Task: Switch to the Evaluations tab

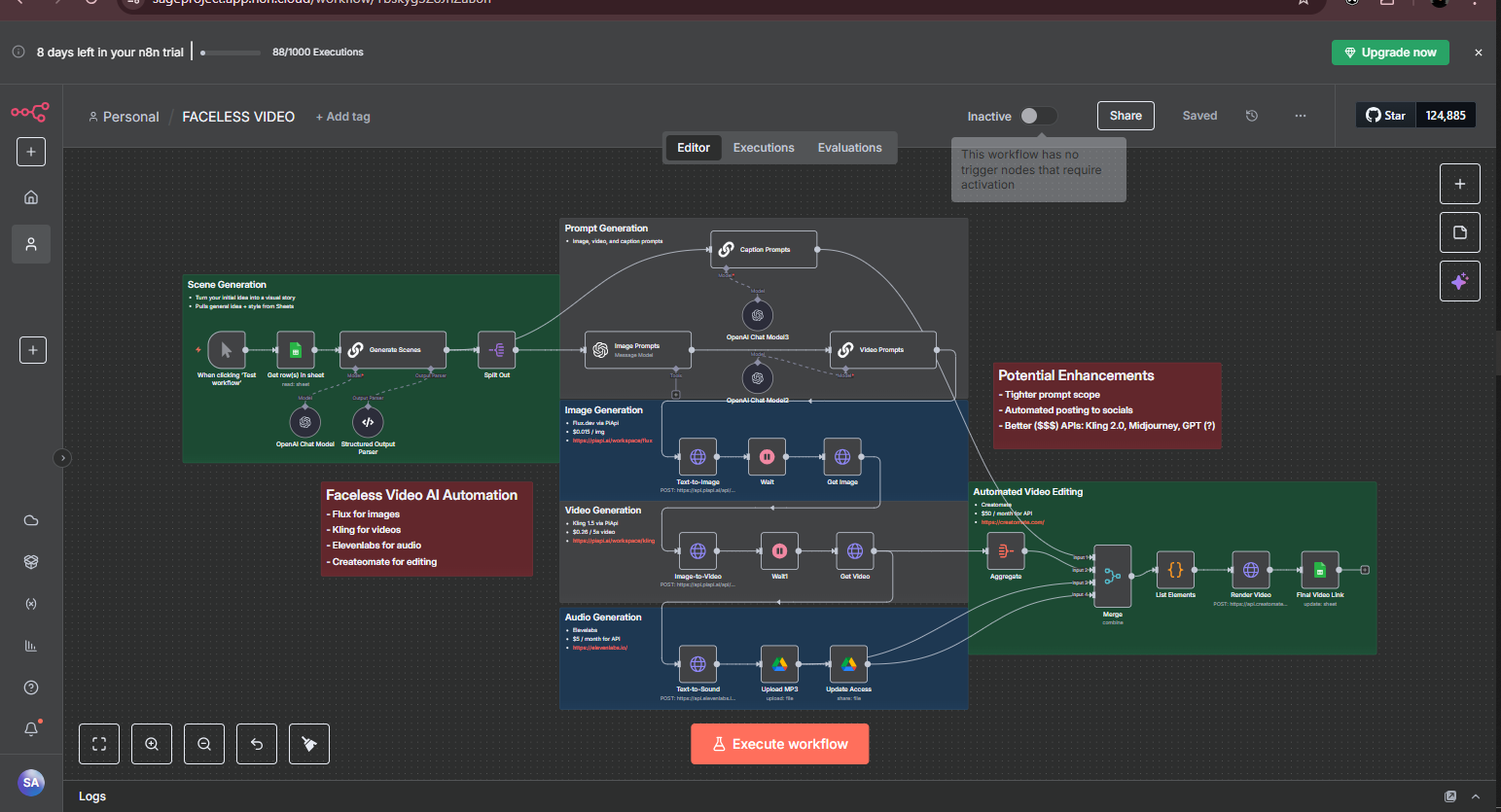Action: (849, 148)
